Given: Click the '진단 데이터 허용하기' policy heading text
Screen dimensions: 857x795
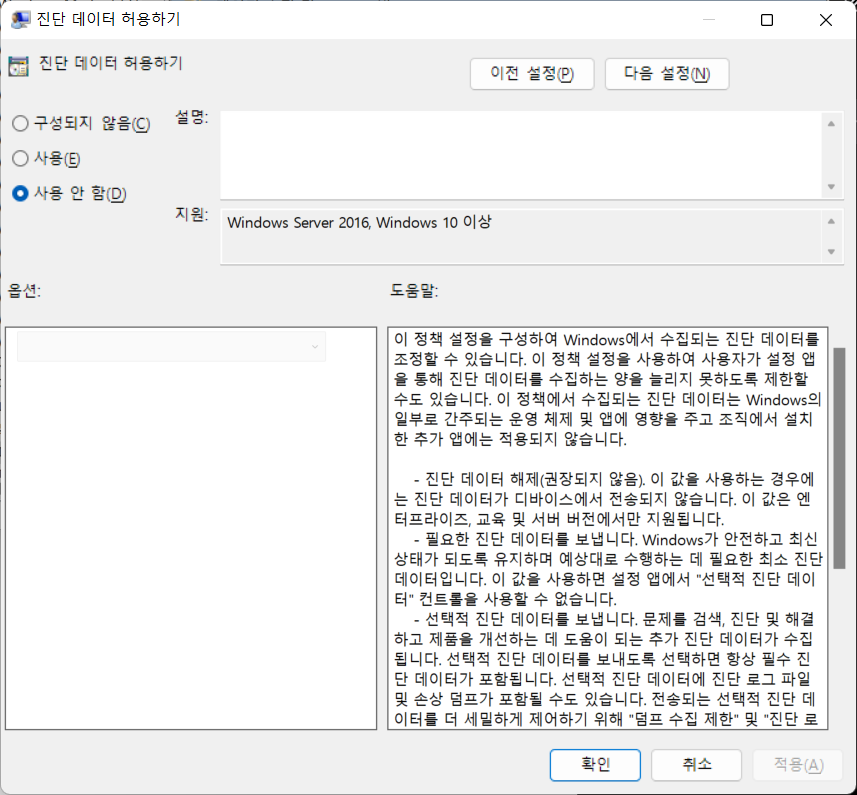Looking at the screenshot, I should pyautogui.click(x=110, y=63).
